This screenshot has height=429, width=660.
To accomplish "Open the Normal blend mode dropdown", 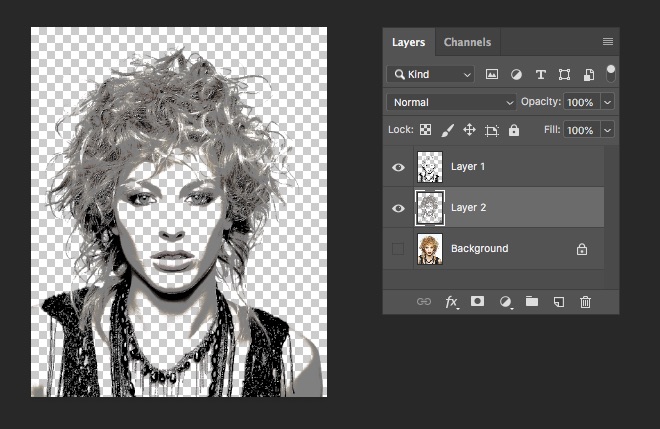I will pos(451,102).
